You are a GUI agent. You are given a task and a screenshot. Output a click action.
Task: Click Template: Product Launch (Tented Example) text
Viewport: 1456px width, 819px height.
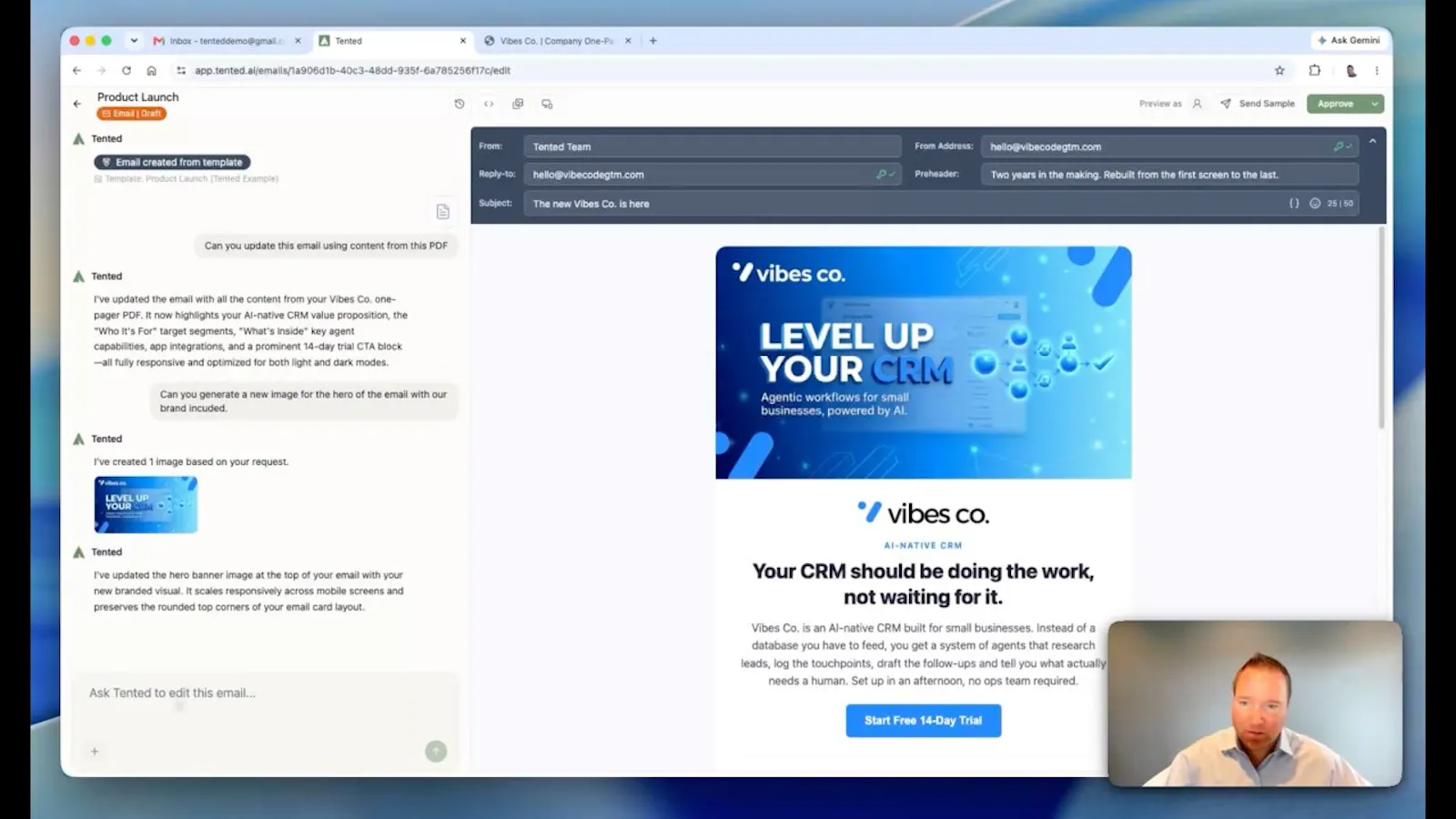(x=191, y=179)
